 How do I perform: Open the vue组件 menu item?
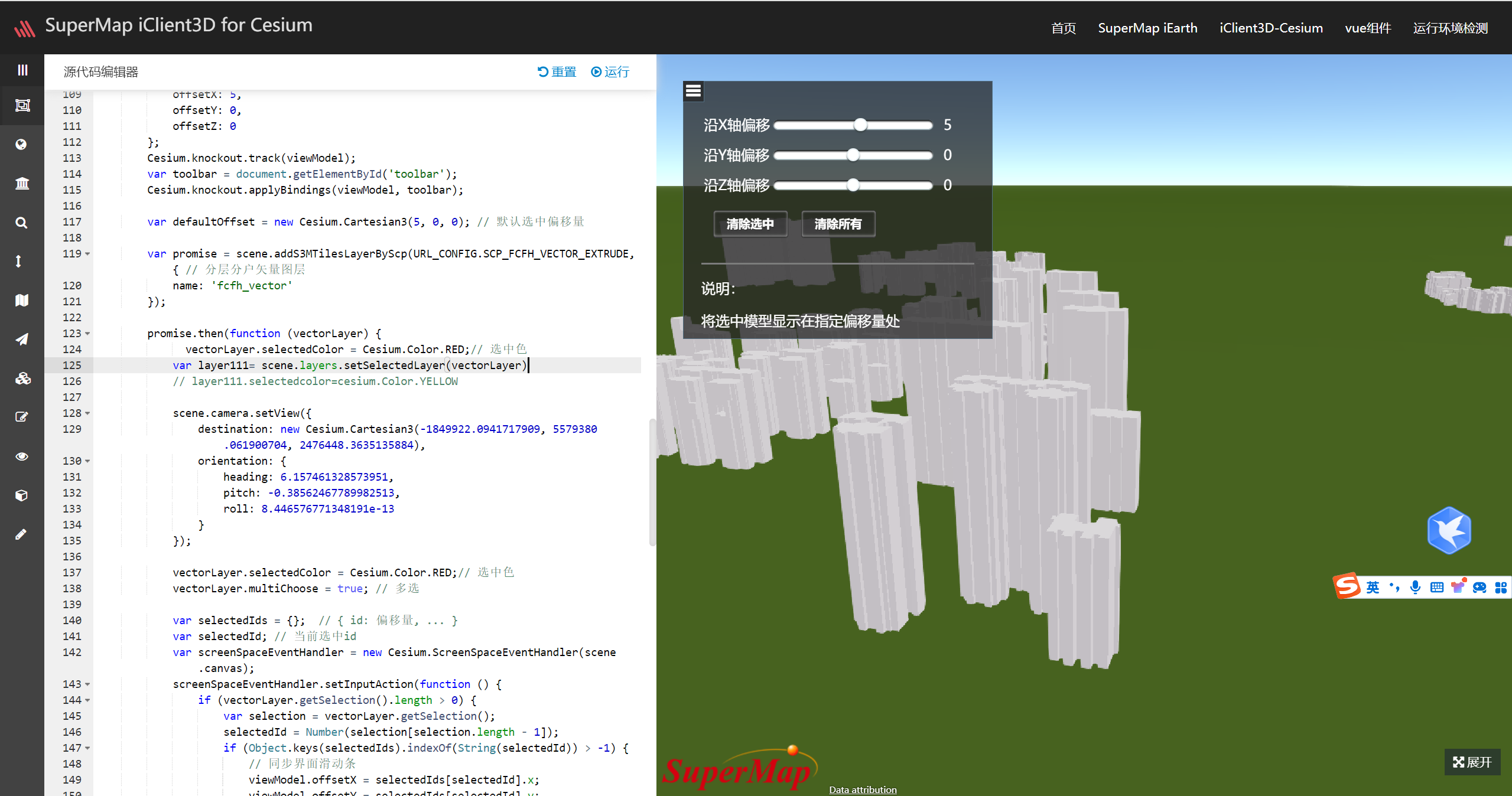(x=1368, y=28)
